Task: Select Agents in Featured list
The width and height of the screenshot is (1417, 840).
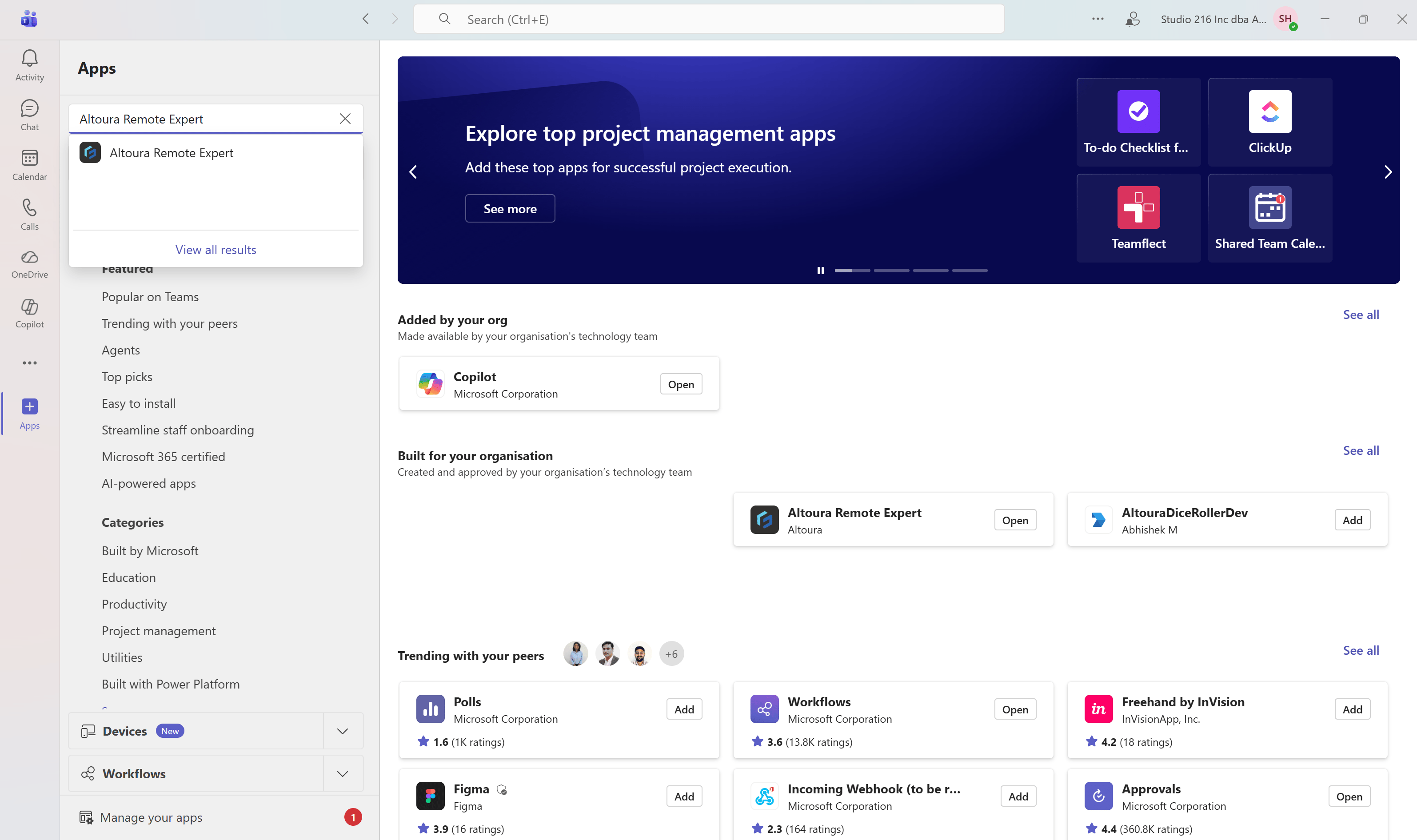Action: pos(120,350)
